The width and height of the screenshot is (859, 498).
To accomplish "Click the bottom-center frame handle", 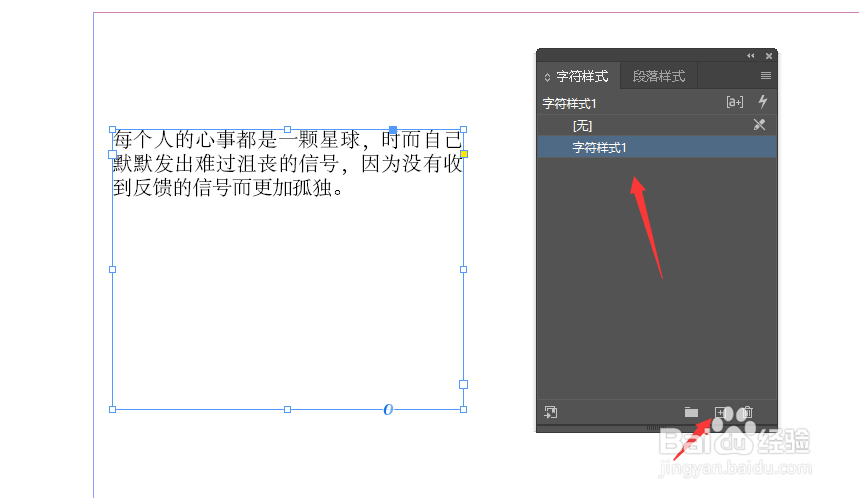I will [x=288, y=409].
